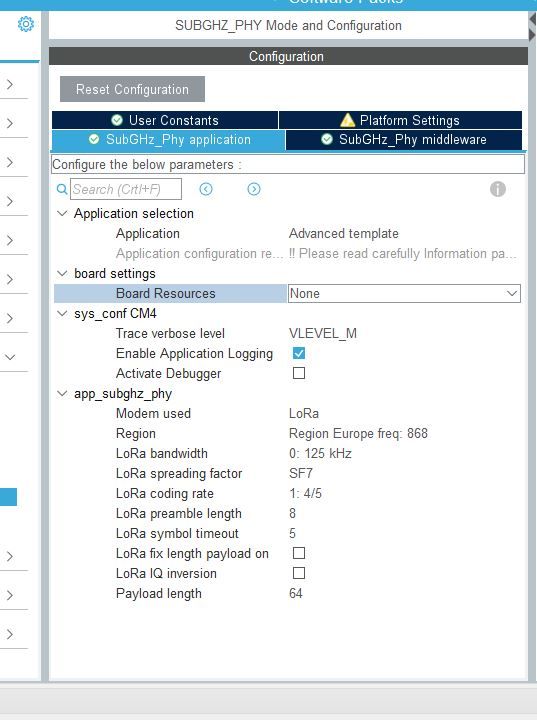Click LoRa spreading factor SF7 value
Screen dimensions: 537x720
(x=301, y=473)
